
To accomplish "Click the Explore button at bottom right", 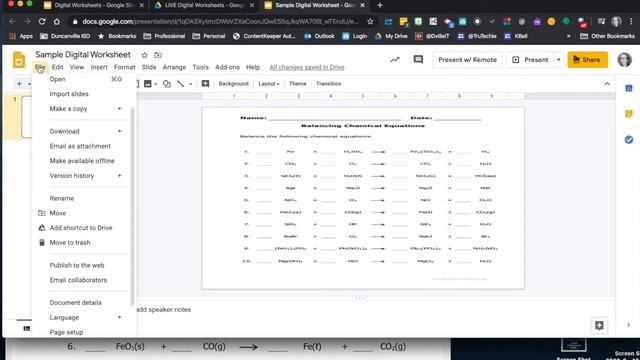I will tap(599, 325).
